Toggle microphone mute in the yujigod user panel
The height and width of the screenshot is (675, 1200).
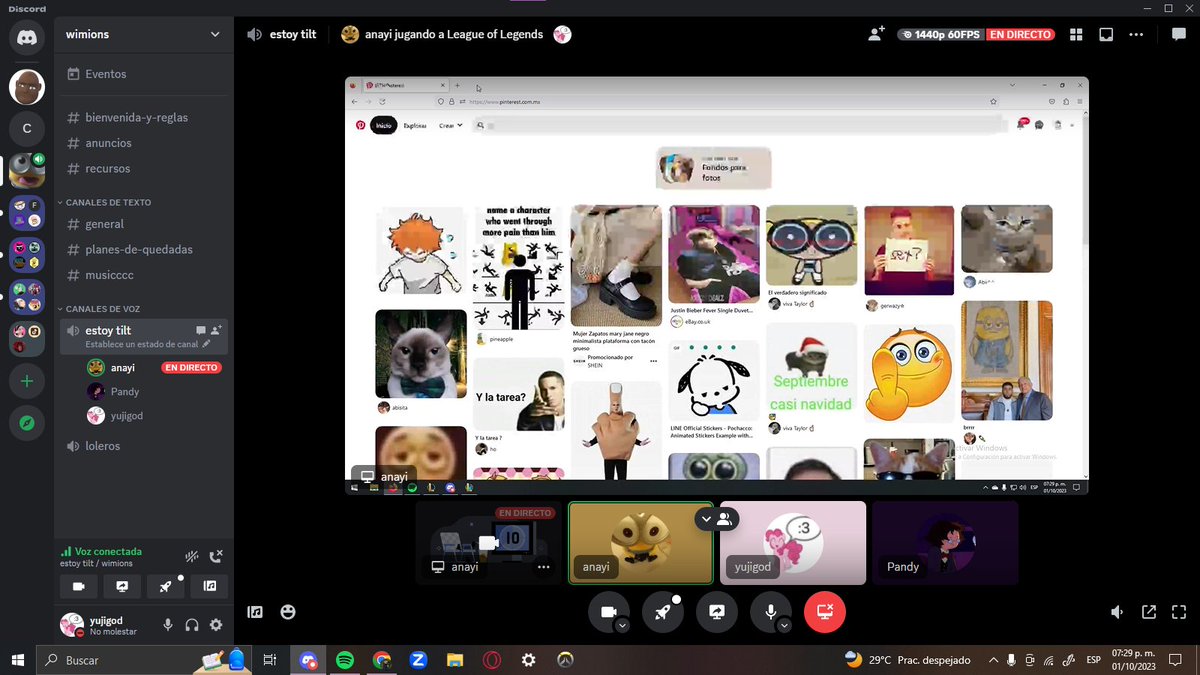point(168,625)
